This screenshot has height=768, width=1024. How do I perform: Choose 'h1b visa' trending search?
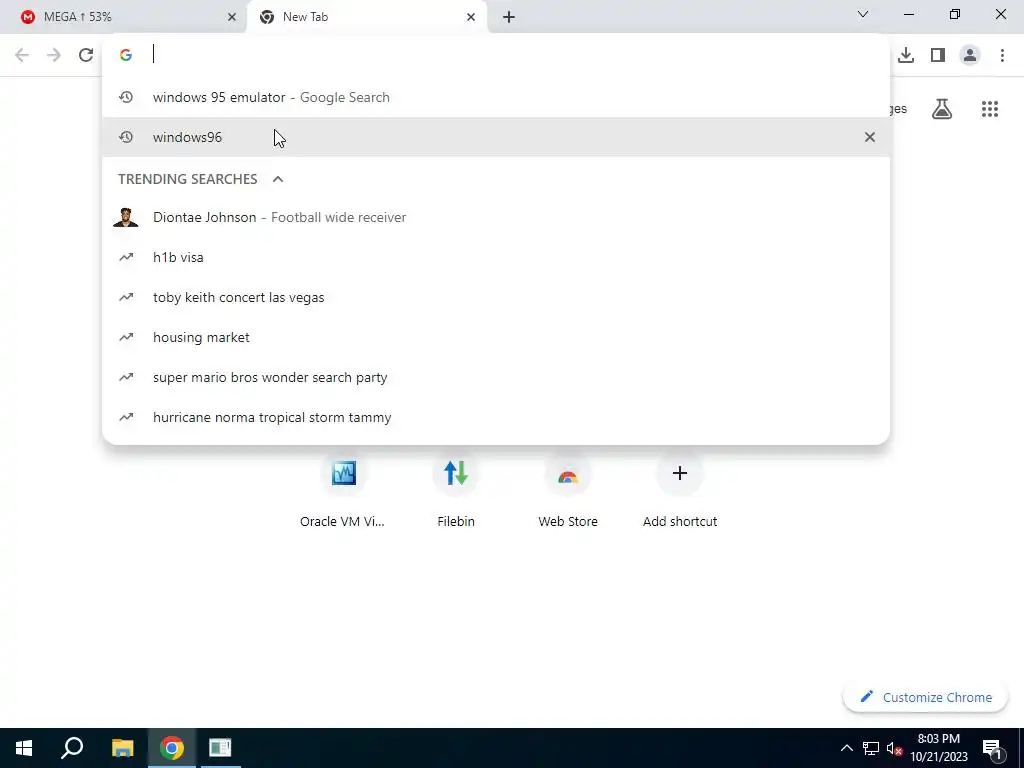point(496,257)
